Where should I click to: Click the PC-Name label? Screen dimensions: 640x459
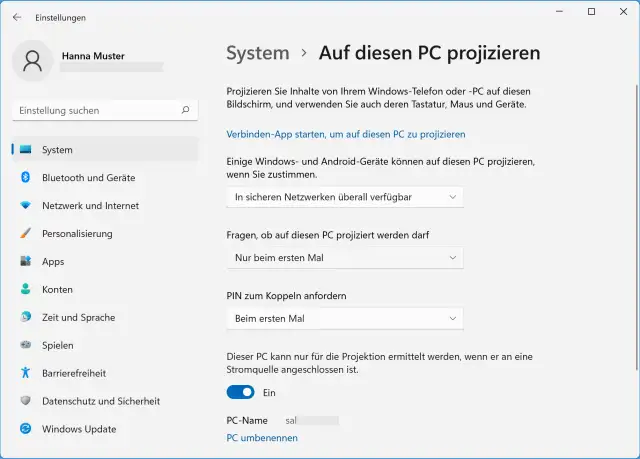247,420
